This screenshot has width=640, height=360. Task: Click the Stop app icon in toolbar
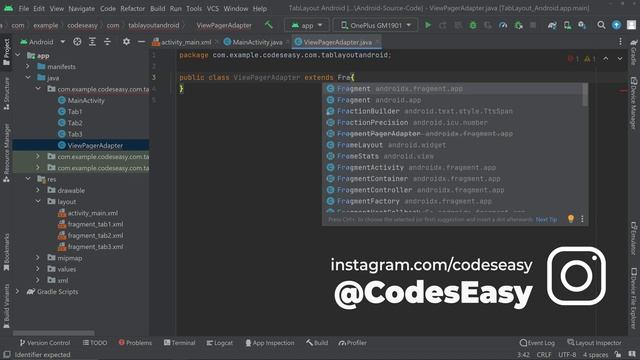[533, 25]
